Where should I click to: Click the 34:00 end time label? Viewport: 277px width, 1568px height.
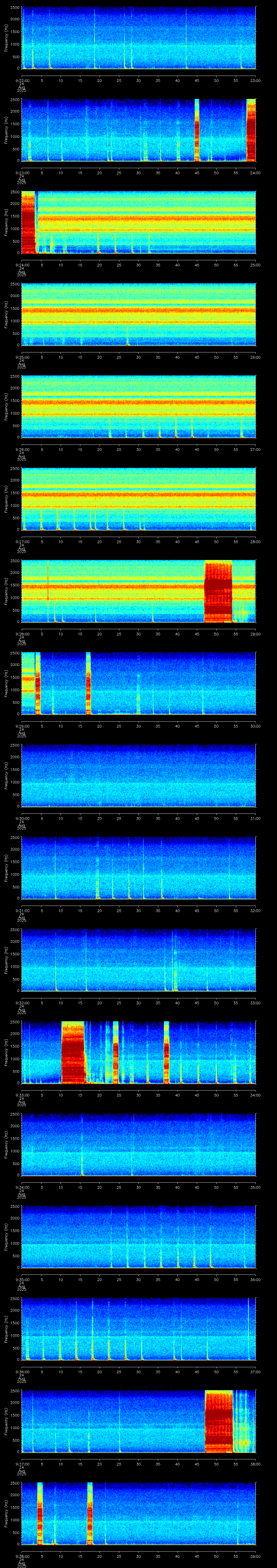click(x=255, y=1095)
